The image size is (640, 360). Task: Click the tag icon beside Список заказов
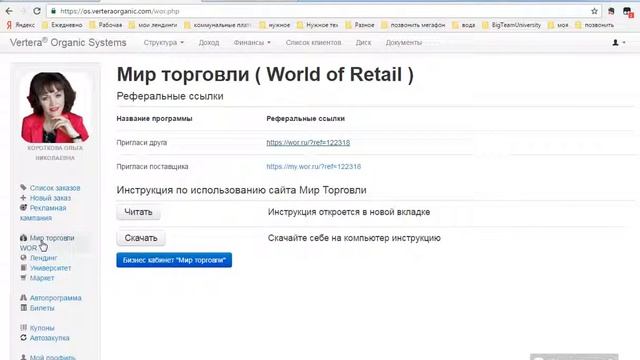coord(23,187)
